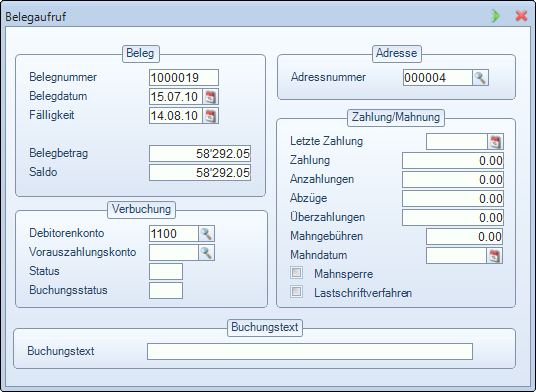Focus the Buchungstext input field
Screen dimensions: 536x392
click(x=310, y=352)
